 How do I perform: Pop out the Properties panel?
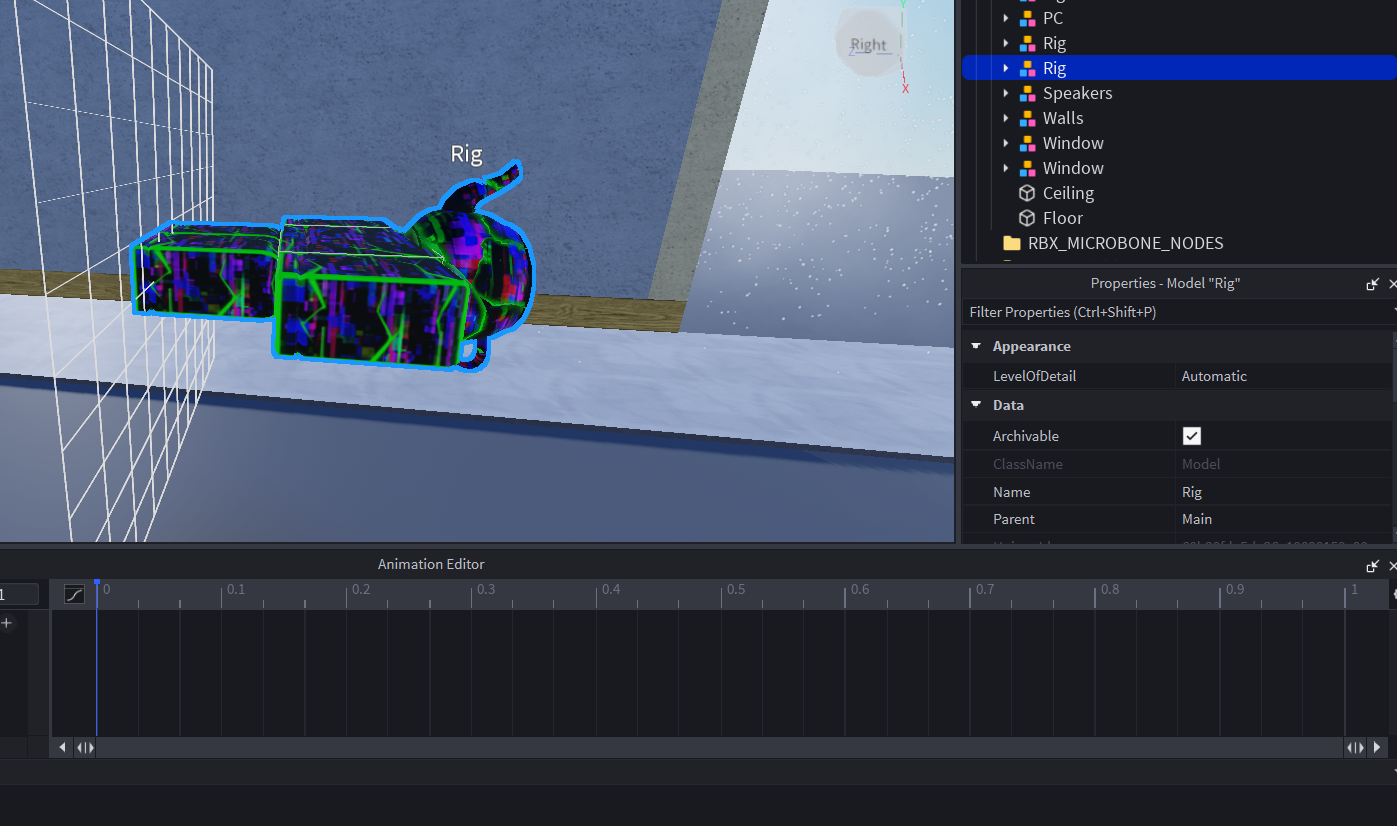click(1372, 284)
